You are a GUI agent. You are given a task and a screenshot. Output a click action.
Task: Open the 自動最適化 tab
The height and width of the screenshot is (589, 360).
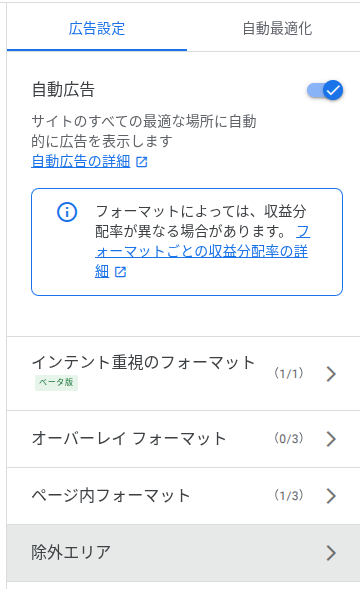click(x=277, y=28)
